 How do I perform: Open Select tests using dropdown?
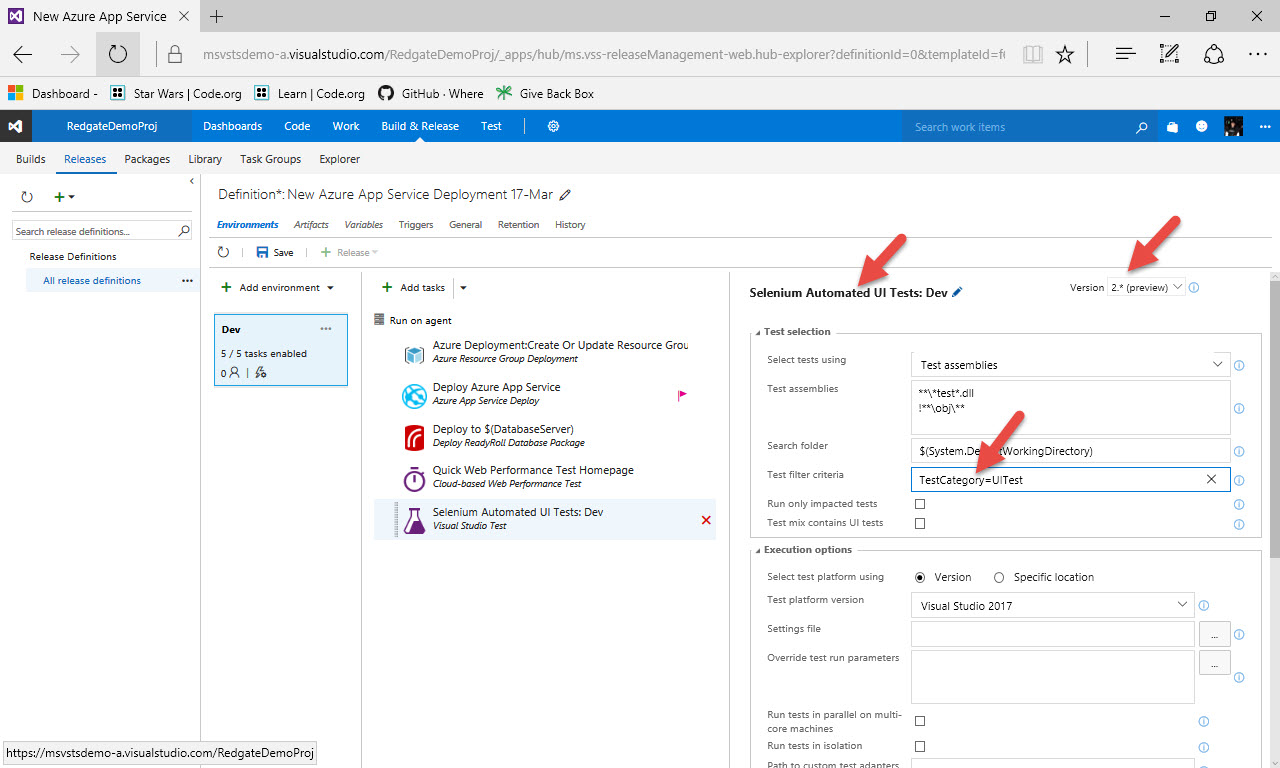coord(1070,365)
